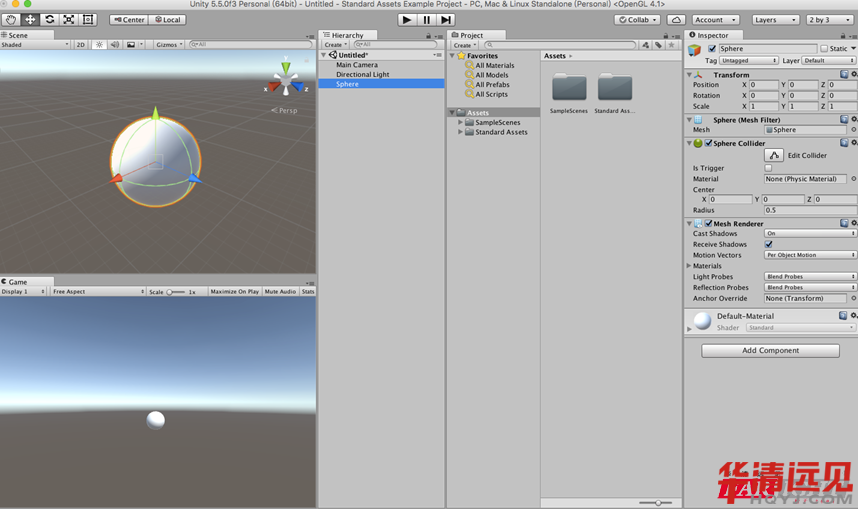The width and height of the screenshot is (858, 509).
Task: Select Sphere in the Hierarchy
Action: coord(348,84)
